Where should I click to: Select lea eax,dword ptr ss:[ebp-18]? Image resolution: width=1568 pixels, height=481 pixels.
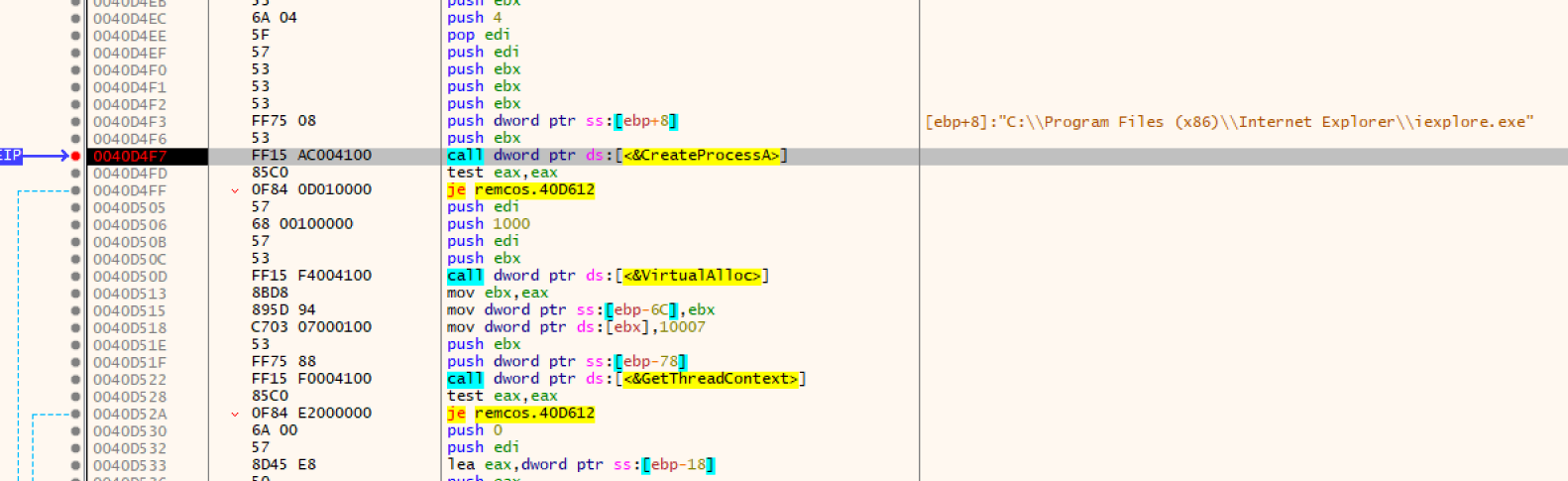point(581,464)
